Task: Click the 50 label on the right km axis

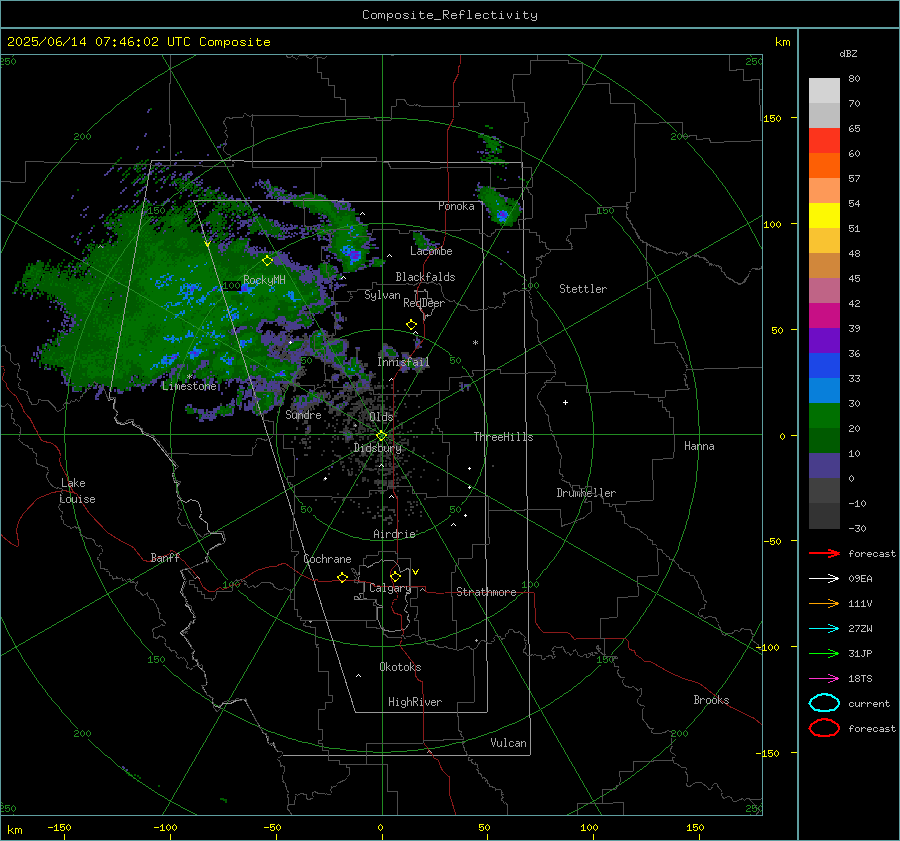Action: pyautogui.click(x=777, y=330)
